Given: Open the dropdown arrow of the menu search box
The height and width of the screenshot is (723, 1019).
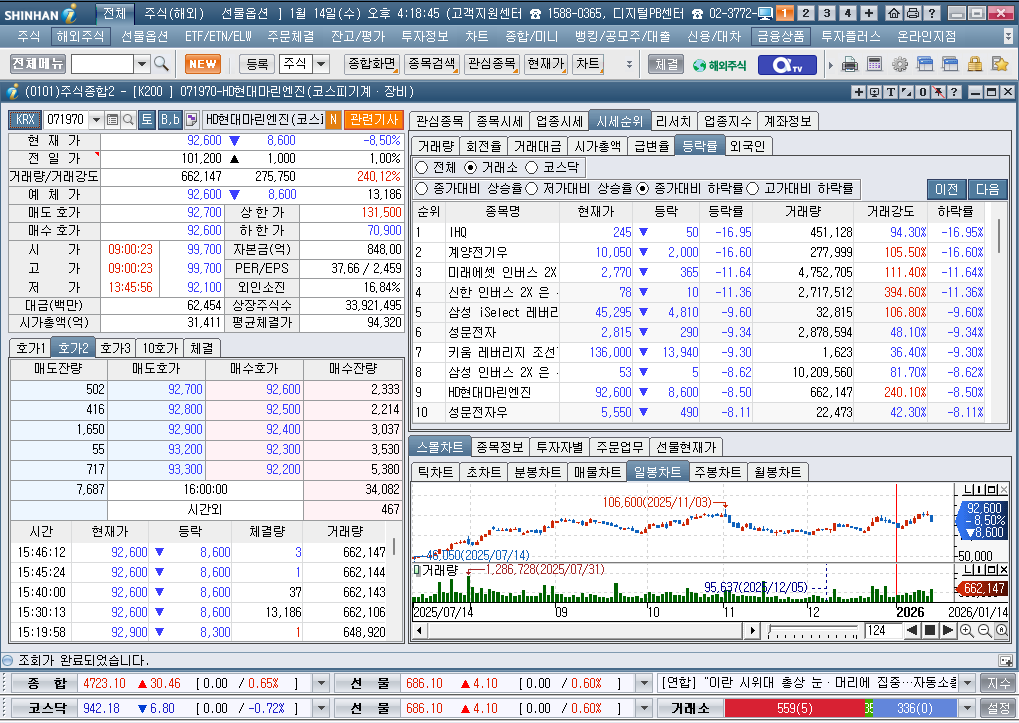Looking at the screenshot, I should click(x=142, y=64).
